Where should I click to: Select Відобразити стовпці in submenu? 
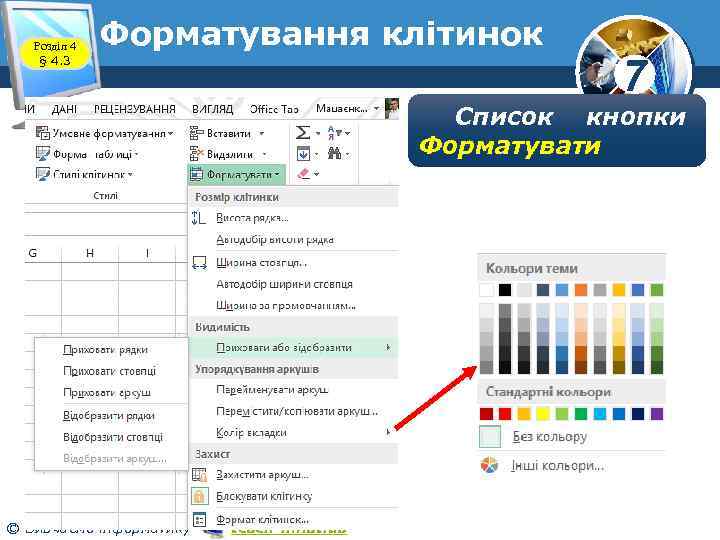112,437
